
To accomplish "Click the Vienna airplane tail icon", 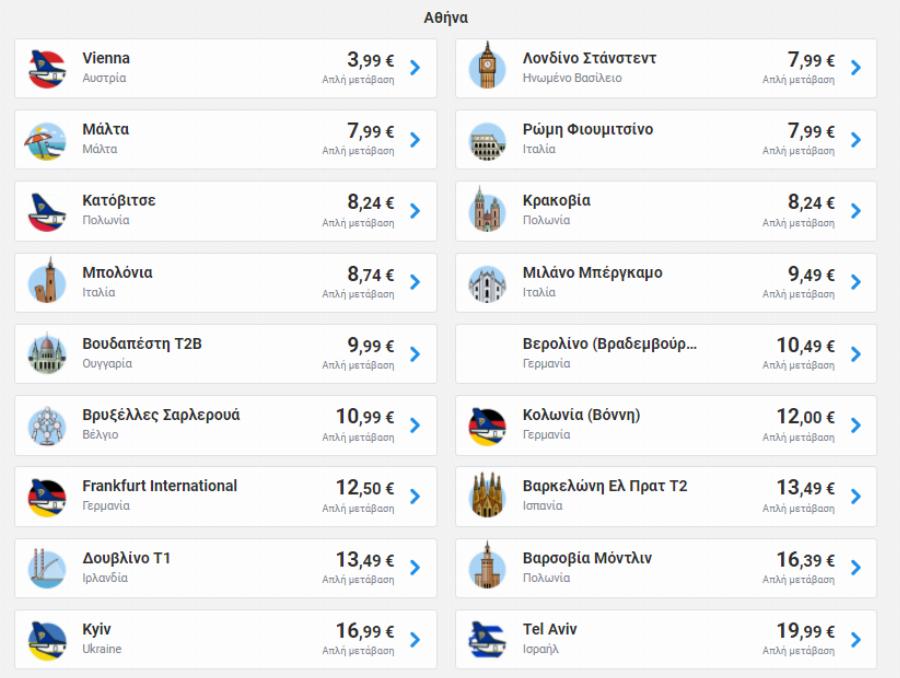I will tap(47, 68).
